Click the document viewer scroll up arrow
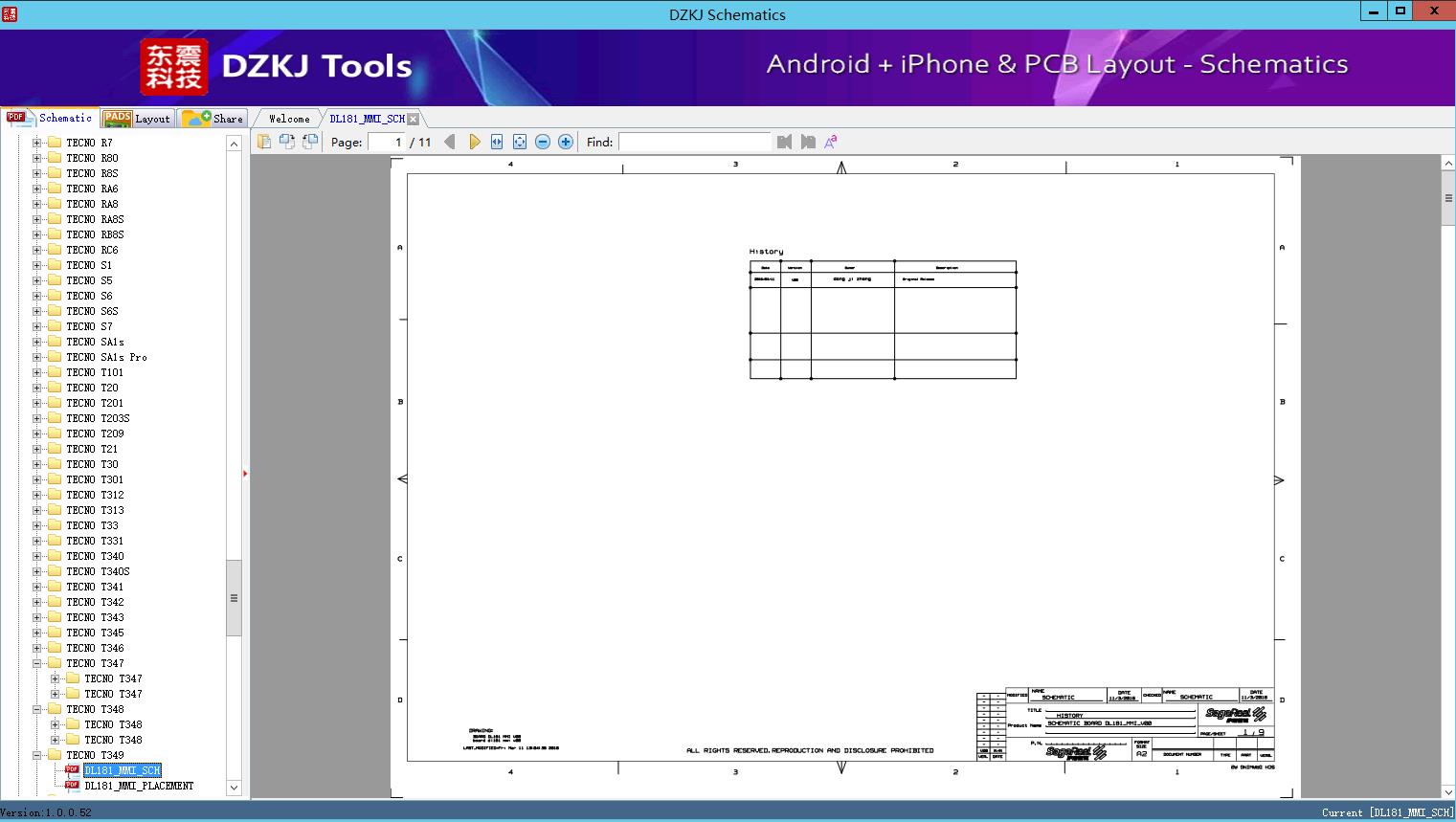 click(1448, 164)
